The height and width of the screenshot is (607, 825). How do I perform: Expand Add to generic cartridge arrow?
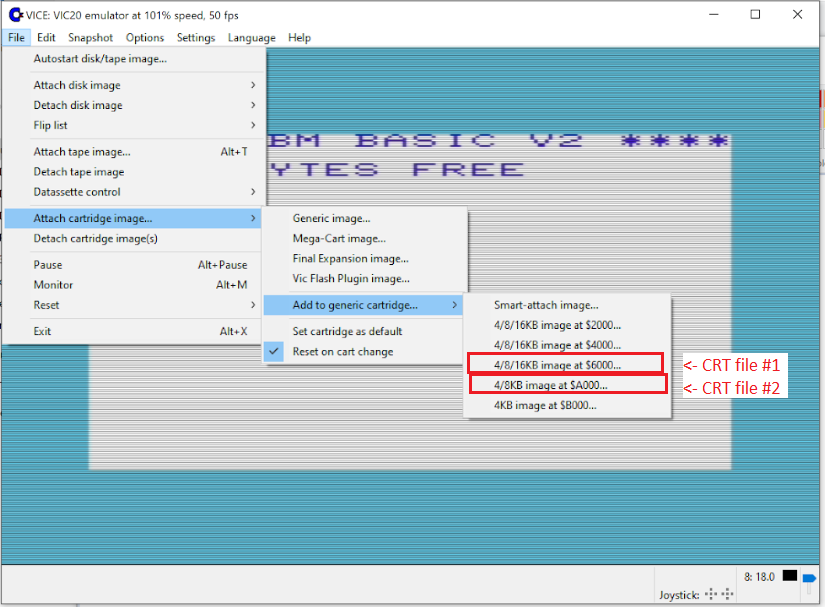pos(455,305)
